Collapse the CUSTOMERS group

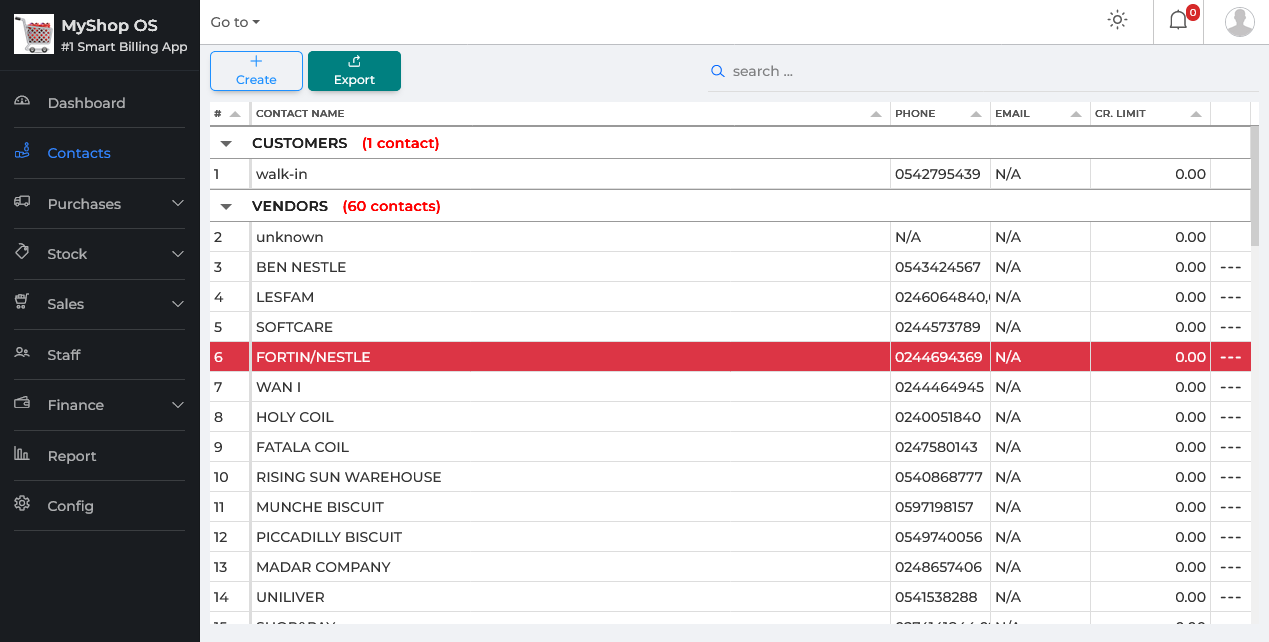coord(226,144)
